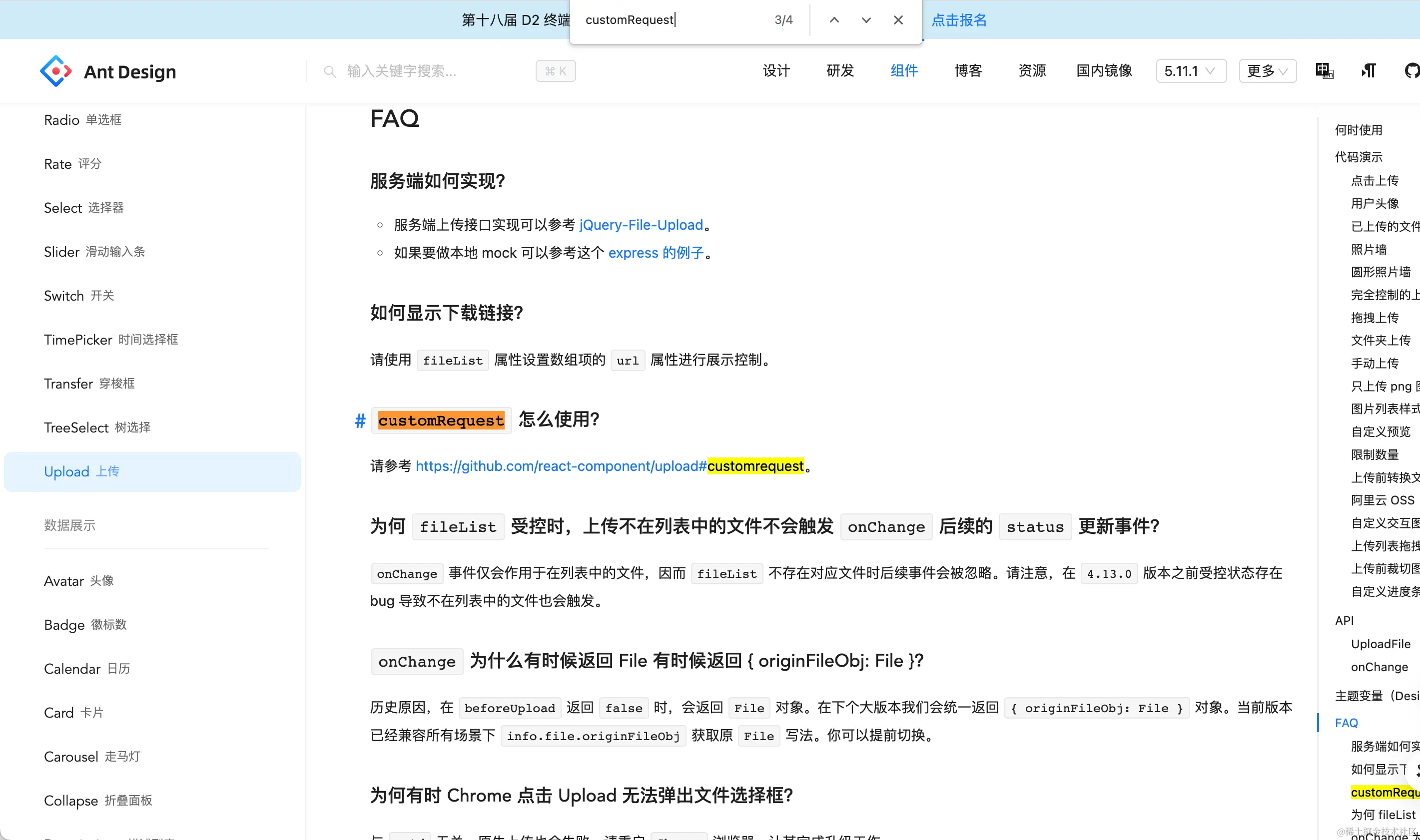This screenshot has width=1420, height=840.
Task: Open GitHub repository icon
Action: (x=1412, y=71)
